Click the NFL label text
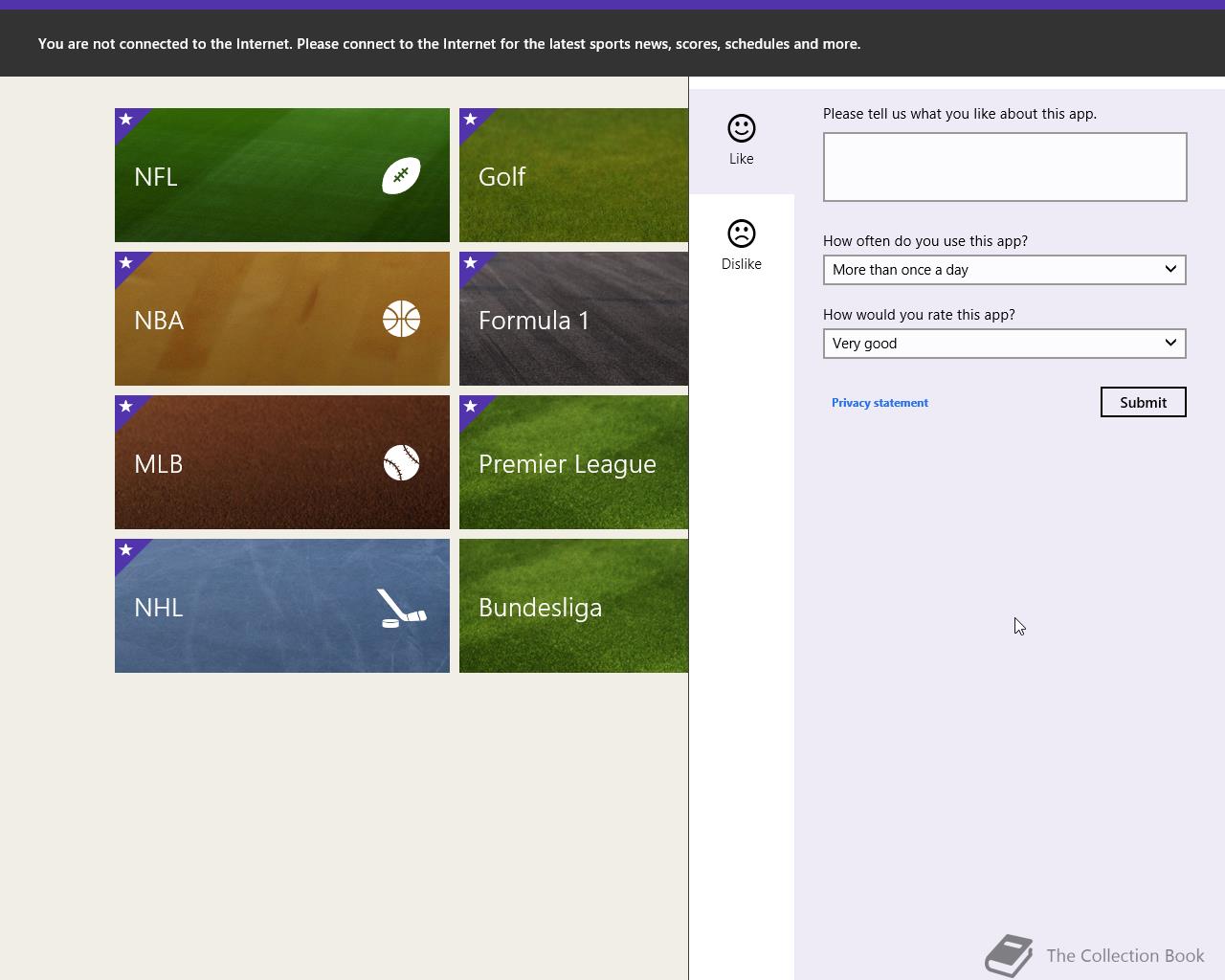1225x980 pixels. 156,177
